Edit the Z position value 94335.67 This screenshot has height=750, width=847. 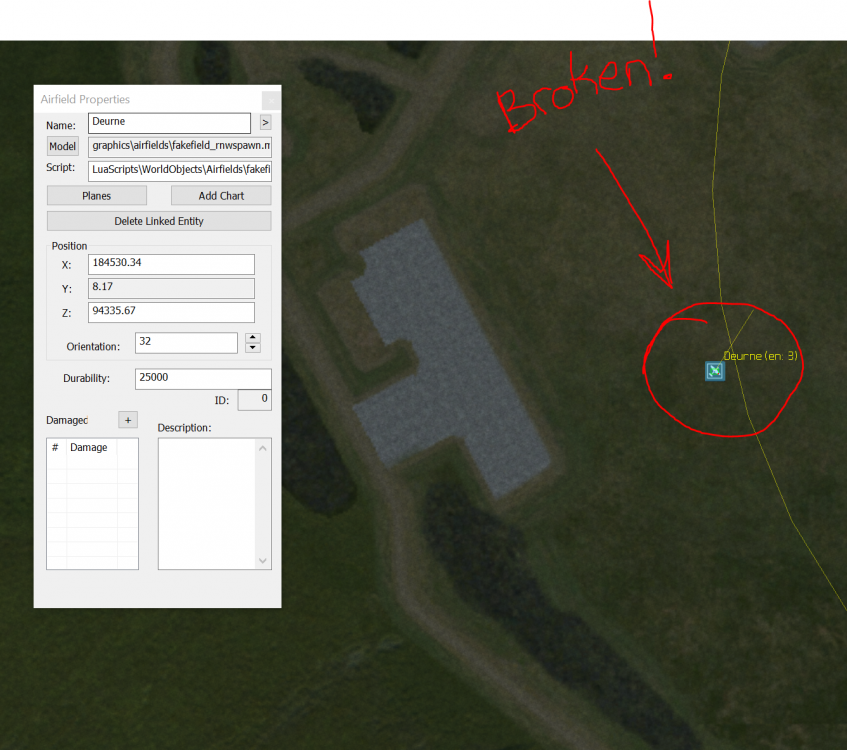(x=171, y=312)
